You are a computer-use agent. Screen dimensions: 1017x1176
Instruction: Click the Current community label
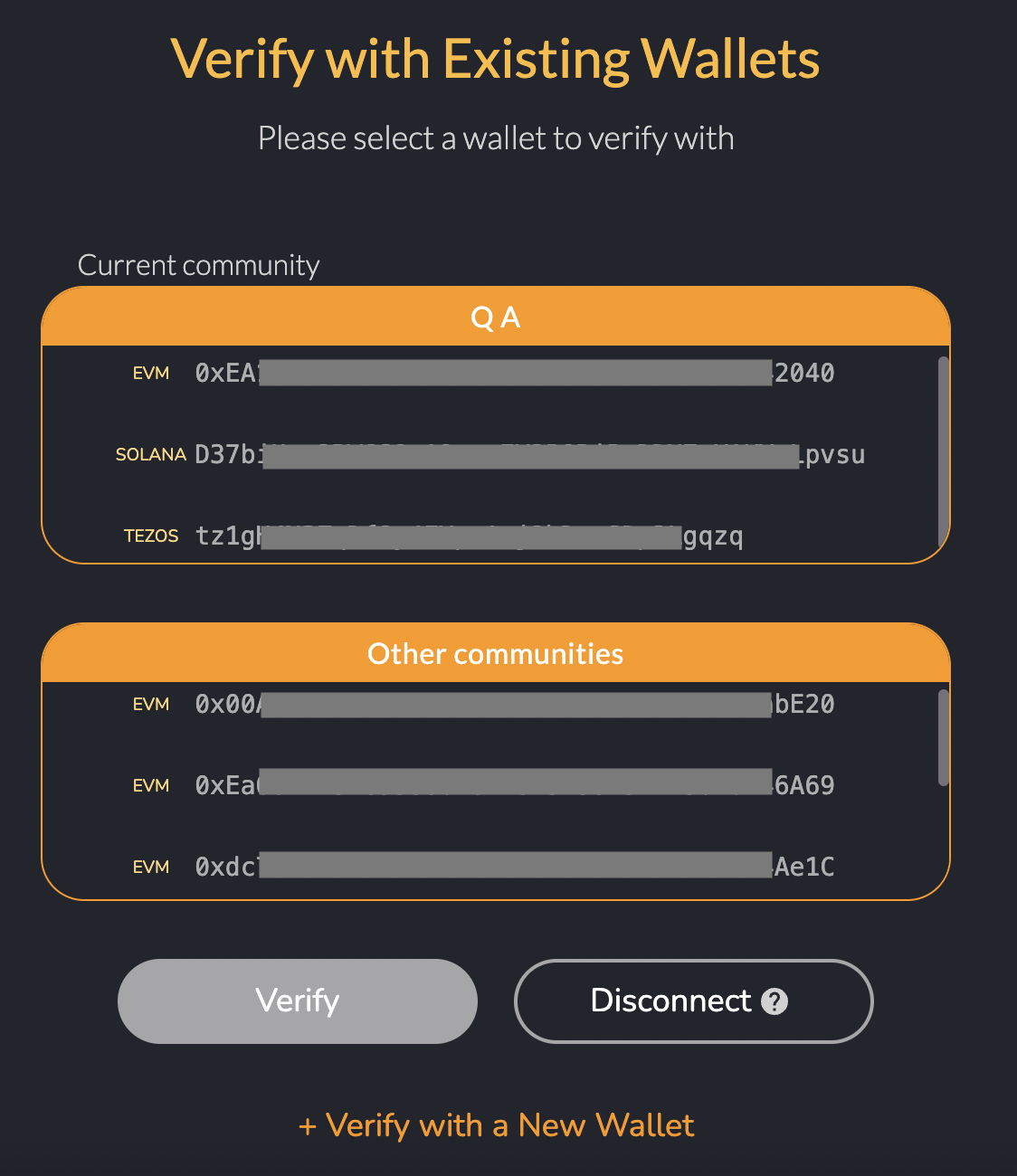[199, 265]
